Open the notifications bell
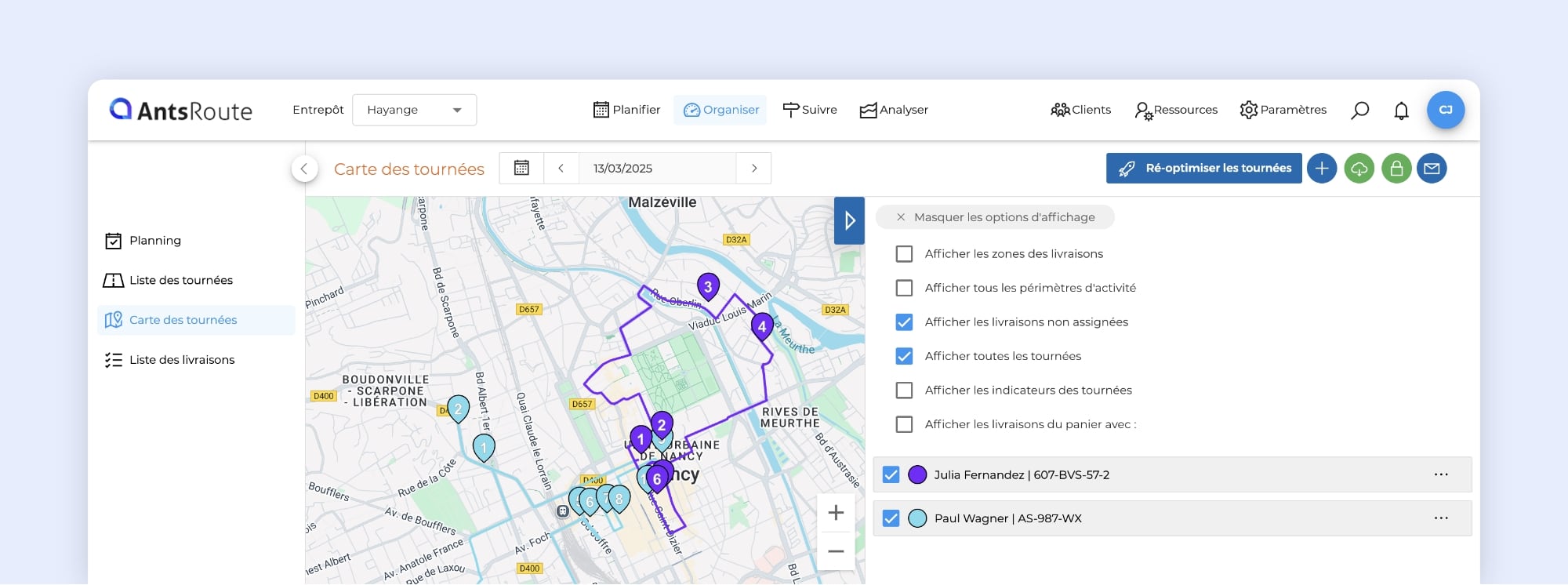Viewport: 1568px width, 585px height. [1401, 111]
